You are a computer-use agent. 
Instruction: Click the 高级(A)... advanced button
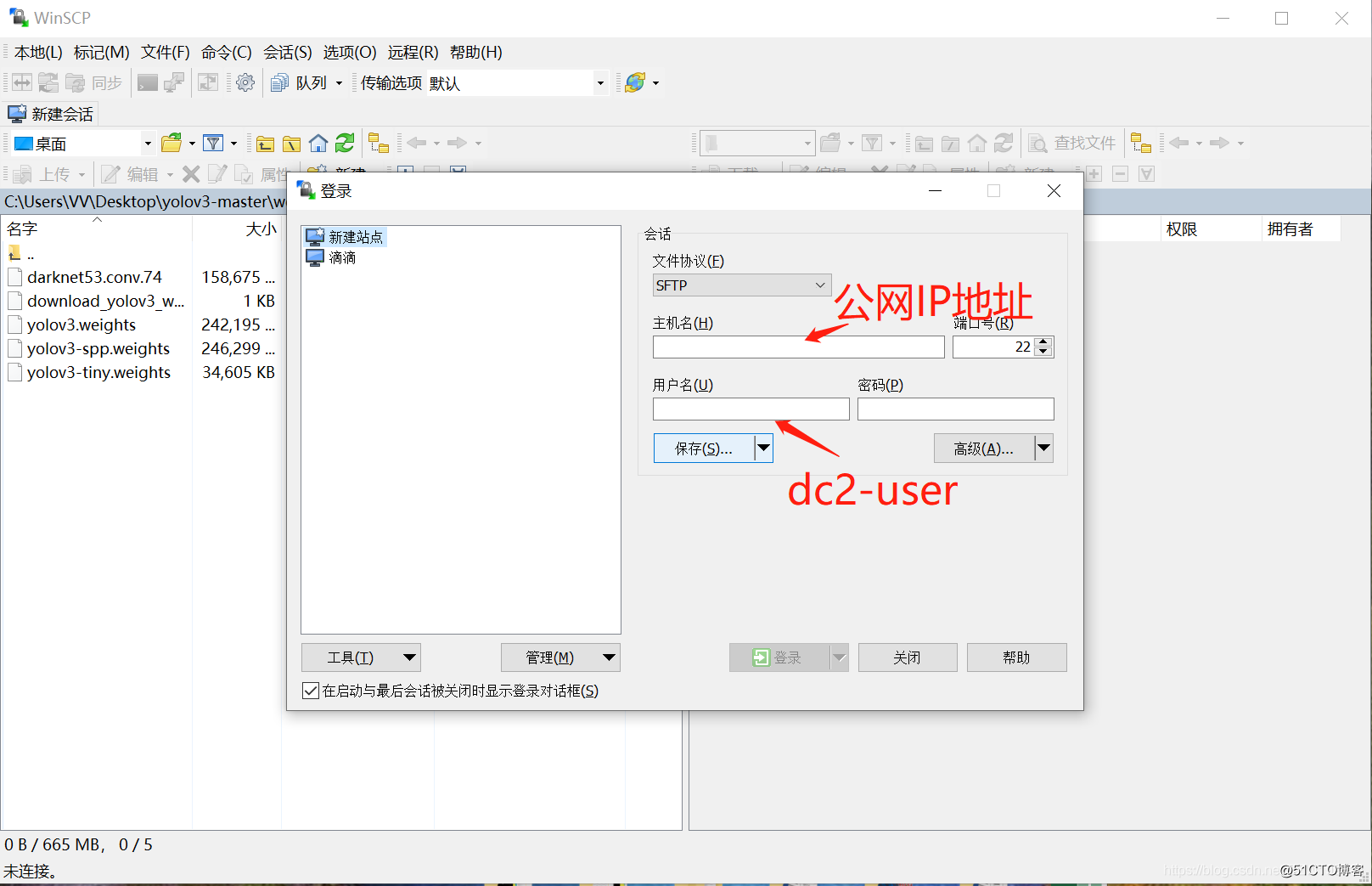pyautogui.click(x=984, y=448)
